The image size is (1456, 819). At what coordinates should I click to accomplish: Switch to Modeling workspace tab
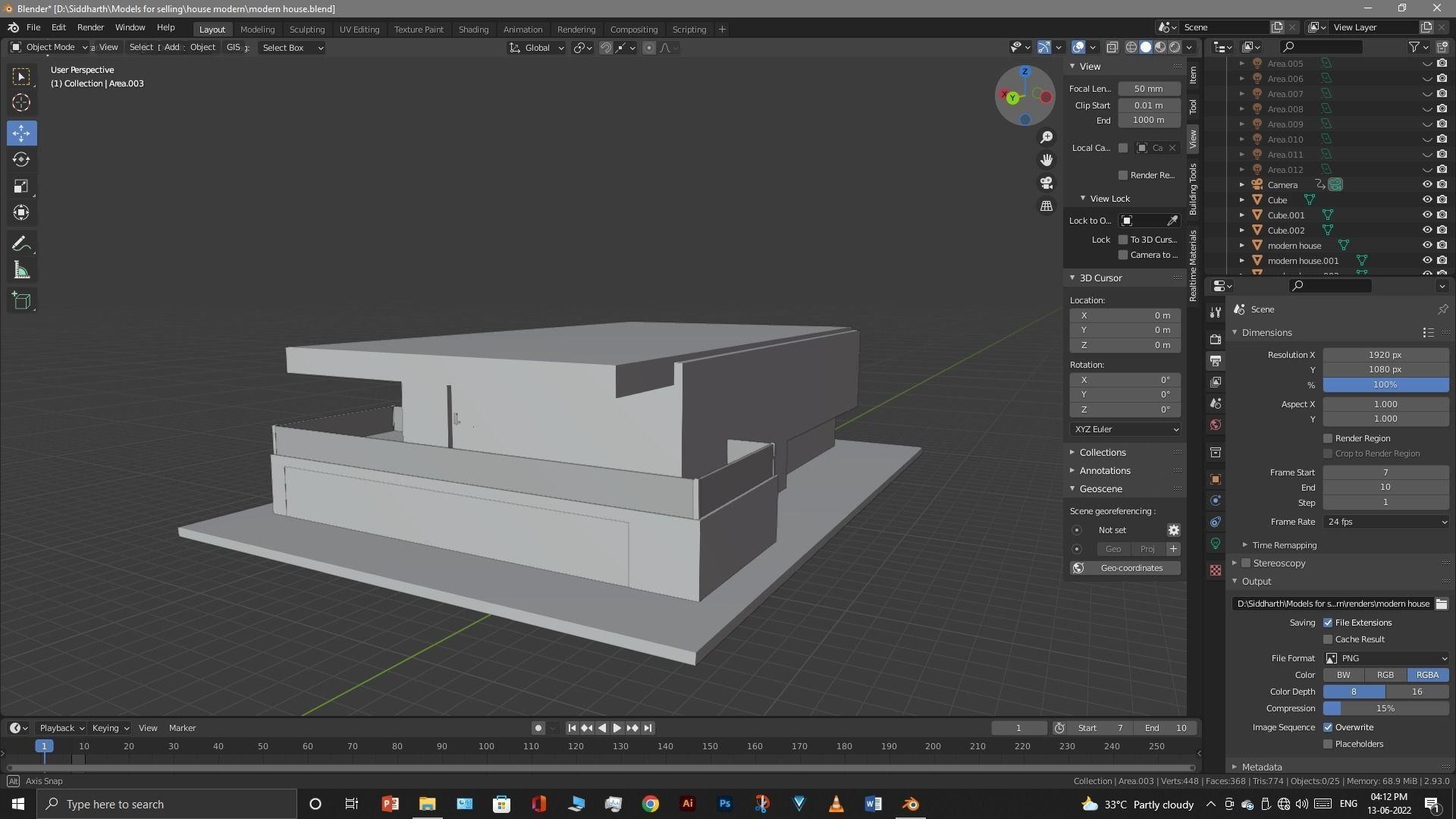257,30
